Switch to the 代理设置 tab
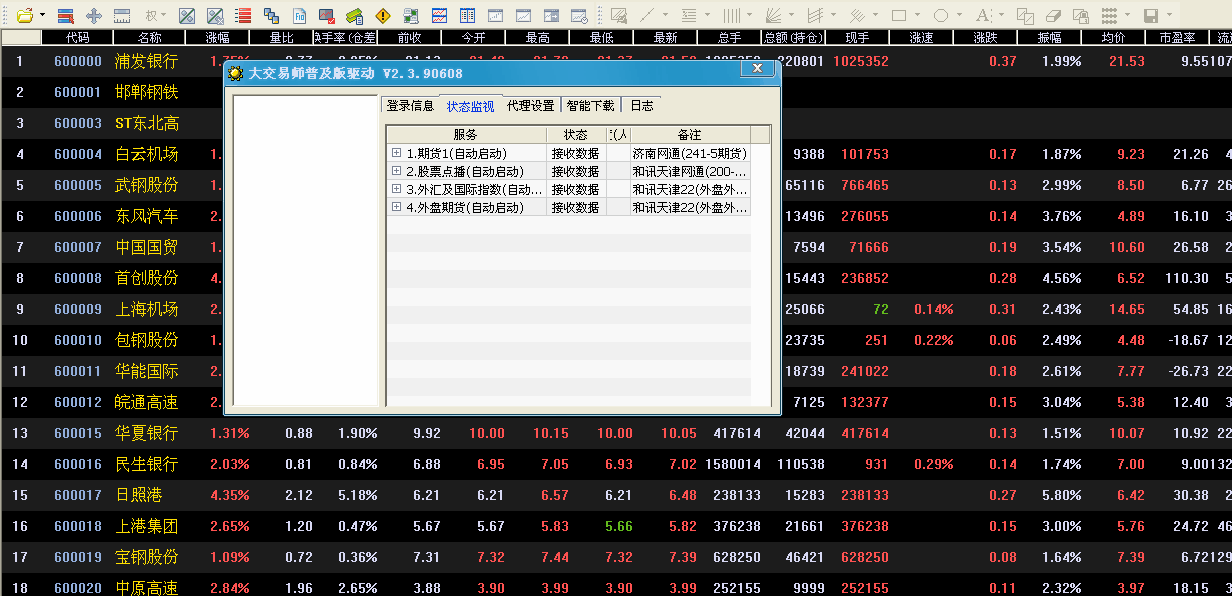 pos(530,106)
